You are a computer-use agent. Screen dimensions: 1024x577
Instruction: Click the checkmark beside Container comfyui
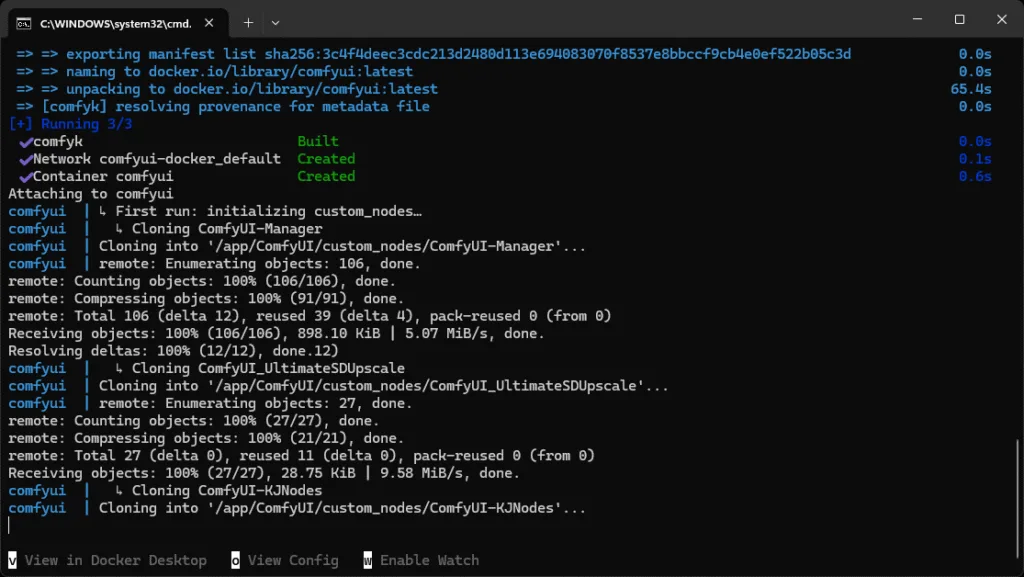(25, 177)
